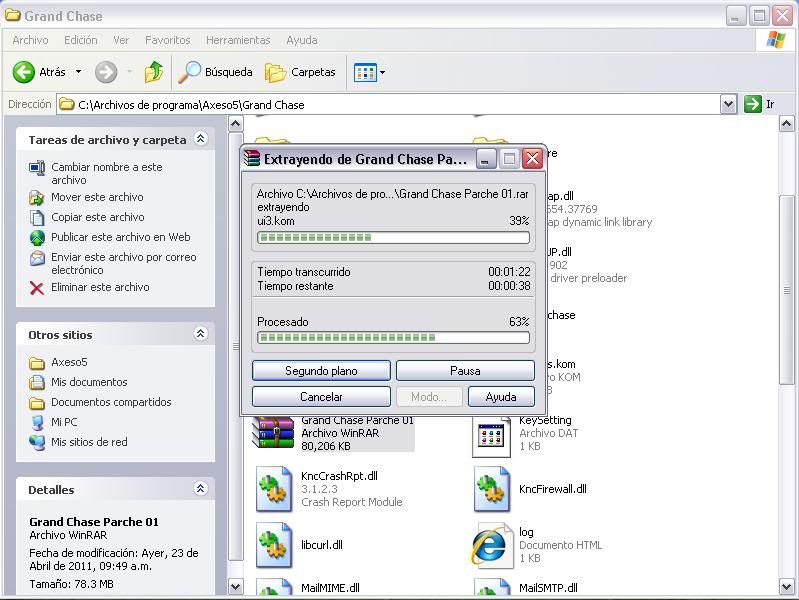Viewport: 799px width, 600px height.
Task: Select the log HTML document icon
Action: (x=491, y=545)
